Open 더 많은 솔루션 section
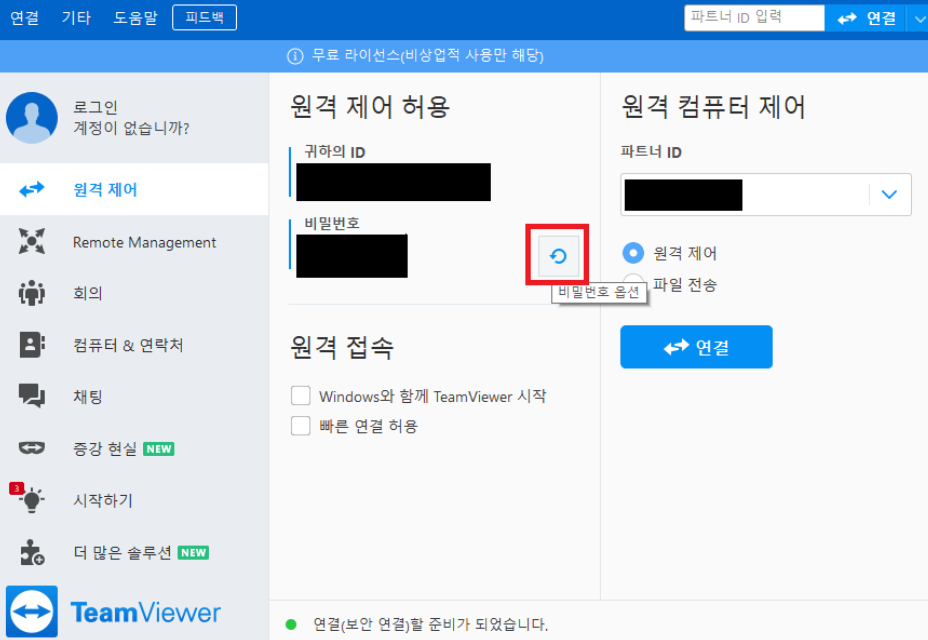Screen dimensions: 928x640 tap(134, 552)
